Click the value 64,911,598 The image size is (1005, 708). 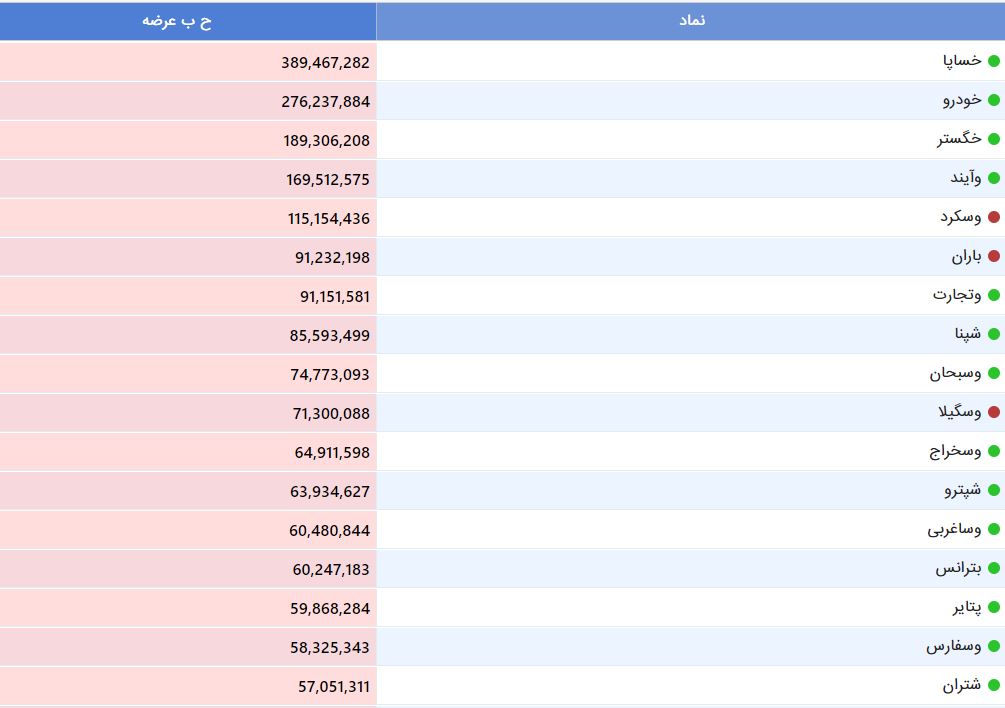[x=333, y=453]
